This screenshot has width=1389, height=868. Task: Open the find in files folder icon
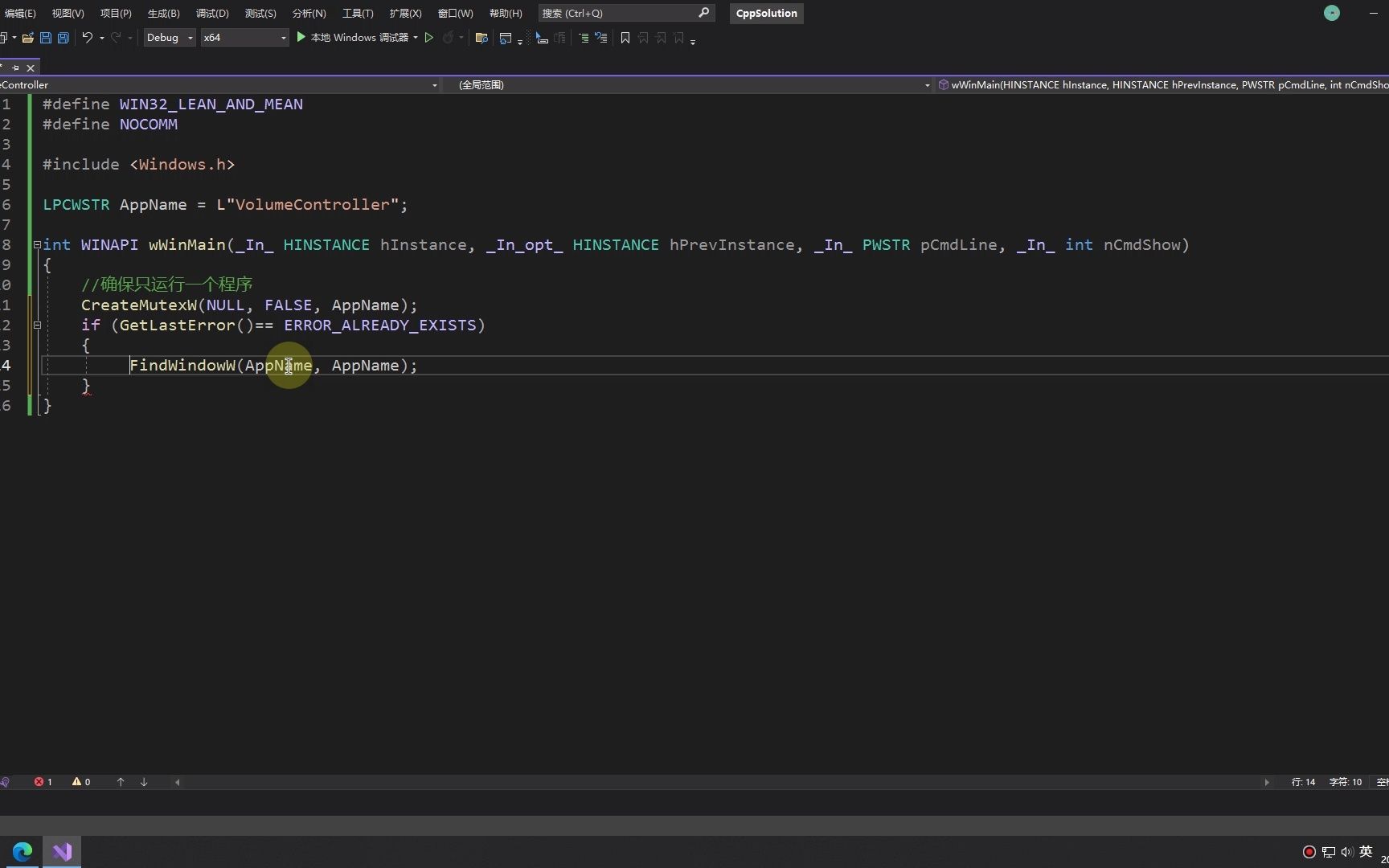481,38
